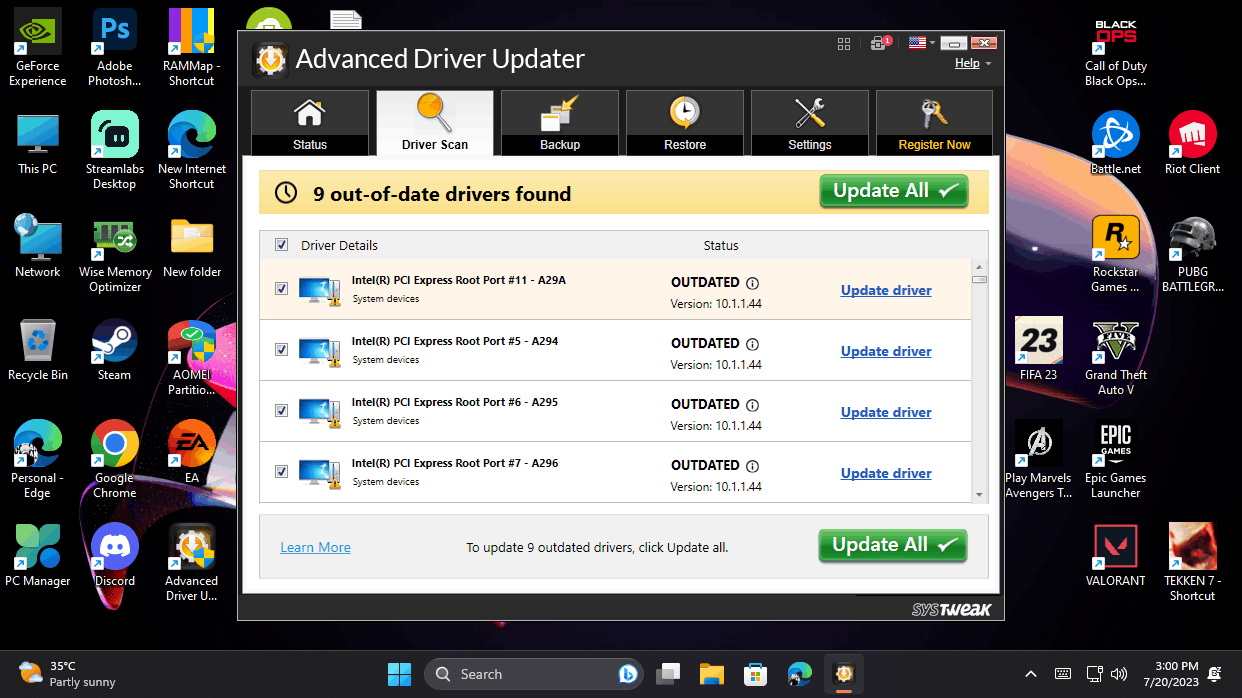
Task: Uncheck the Root Port #7 - A296 driver
Action: click(281, 472)
